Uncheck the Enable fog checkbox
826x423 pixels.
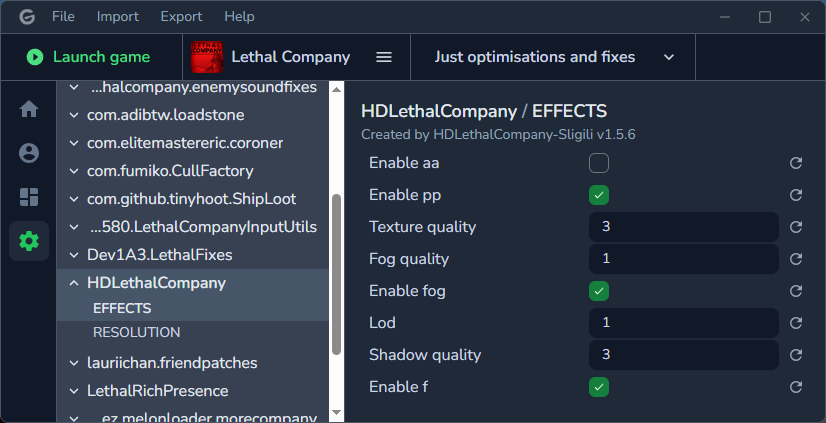point(599,291)
